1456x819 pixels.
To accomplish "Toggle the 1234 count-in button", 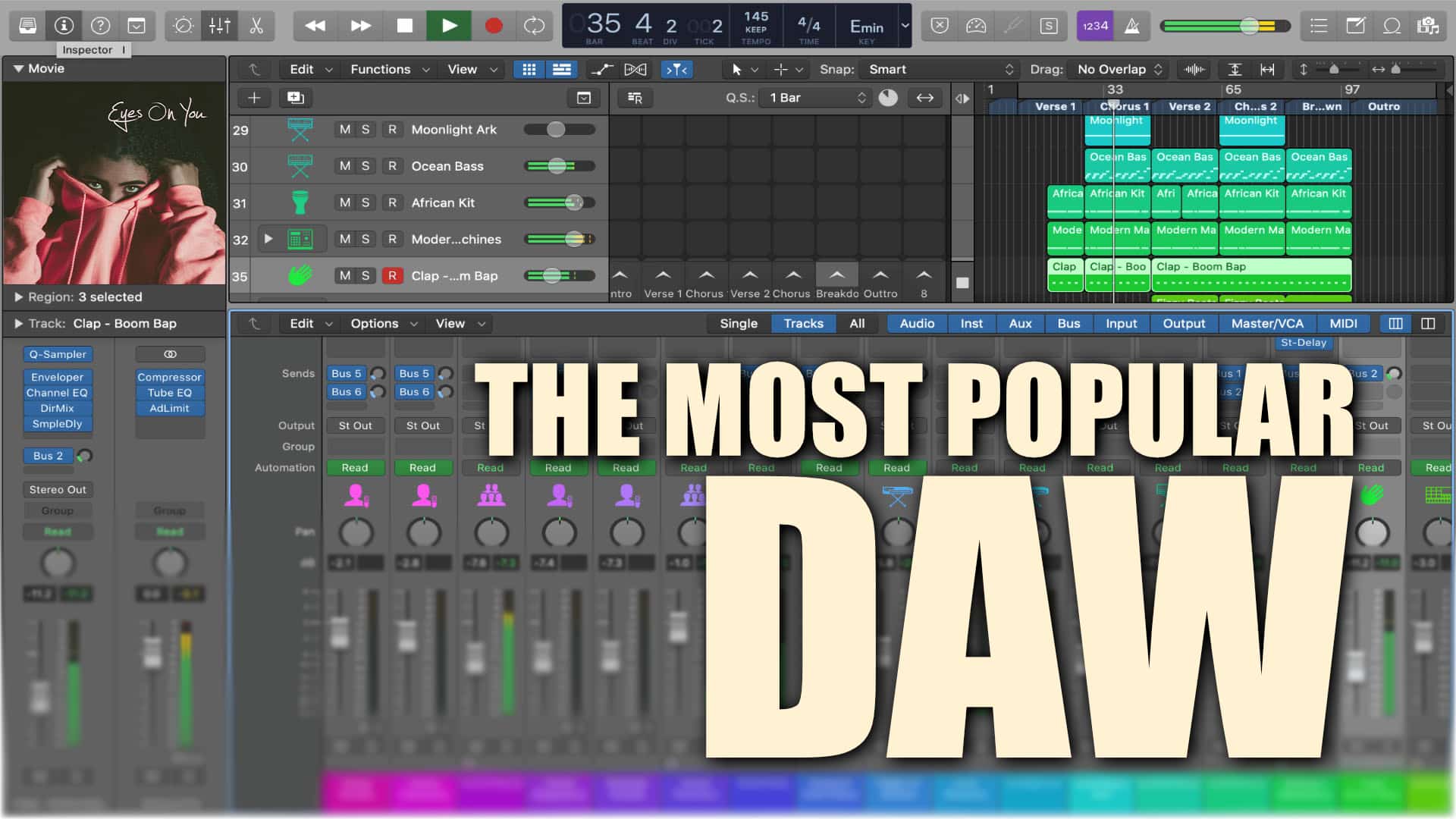I will (x=1095, y=26).
